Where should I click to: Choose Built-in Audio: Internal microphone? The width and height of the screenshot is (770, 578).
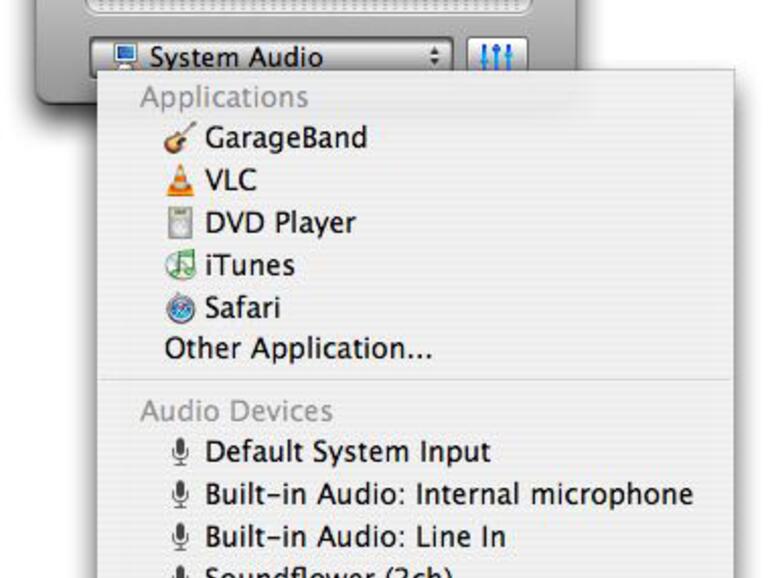(449, 495)
